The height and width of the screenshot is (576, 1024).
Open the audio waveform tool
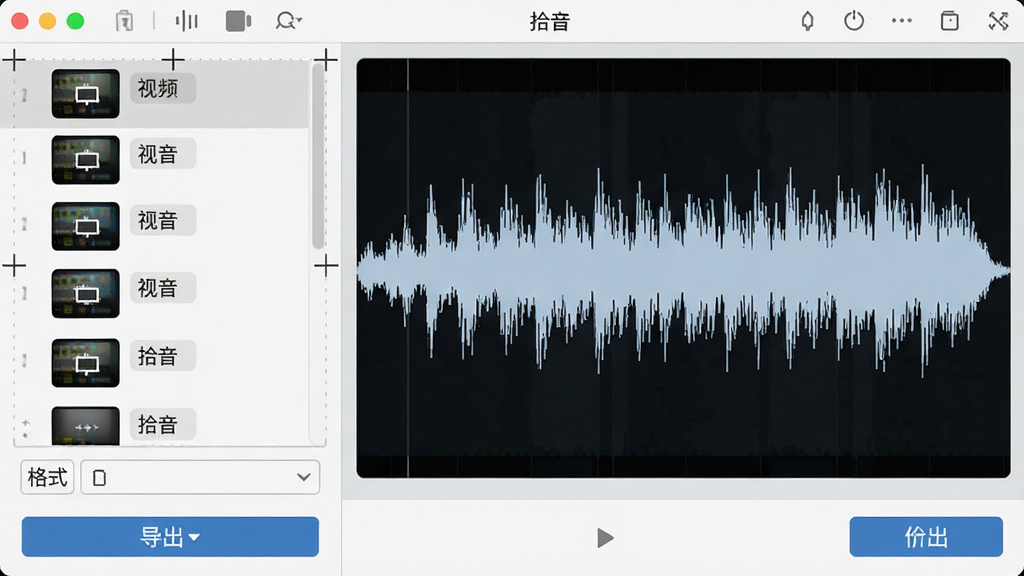(187, 21)
